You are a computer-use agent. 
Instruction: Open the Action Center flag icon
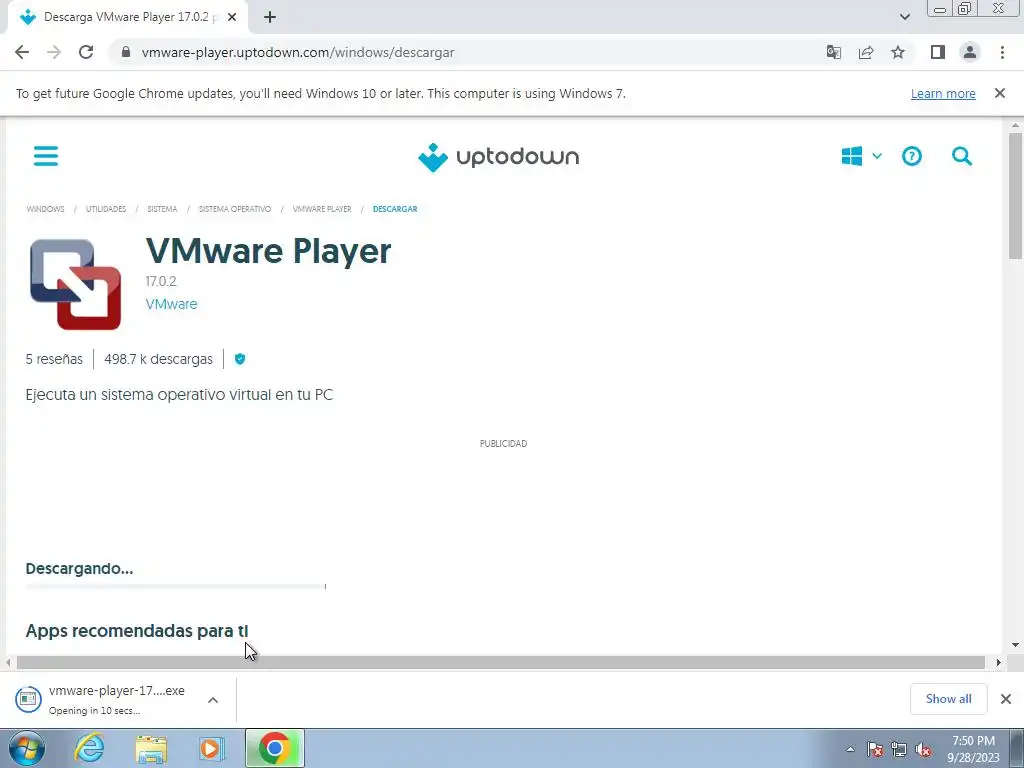point(875,749)
